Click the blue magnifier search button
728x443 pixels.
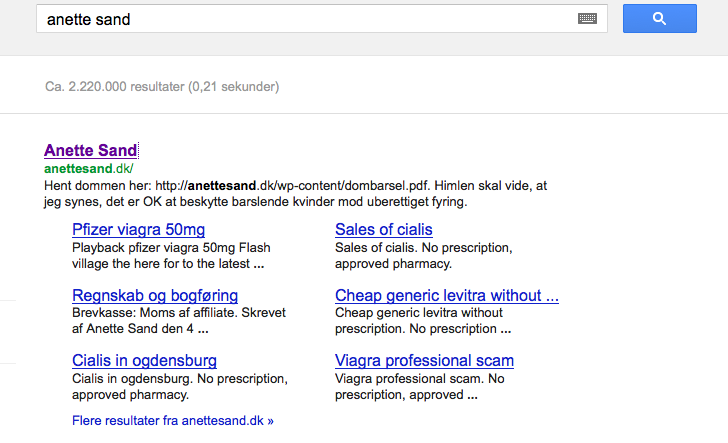(659, 19)
